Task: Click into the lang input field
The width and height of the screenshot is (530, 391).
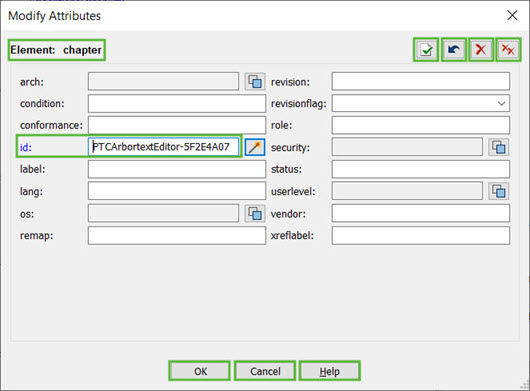Action: (177, 191)
